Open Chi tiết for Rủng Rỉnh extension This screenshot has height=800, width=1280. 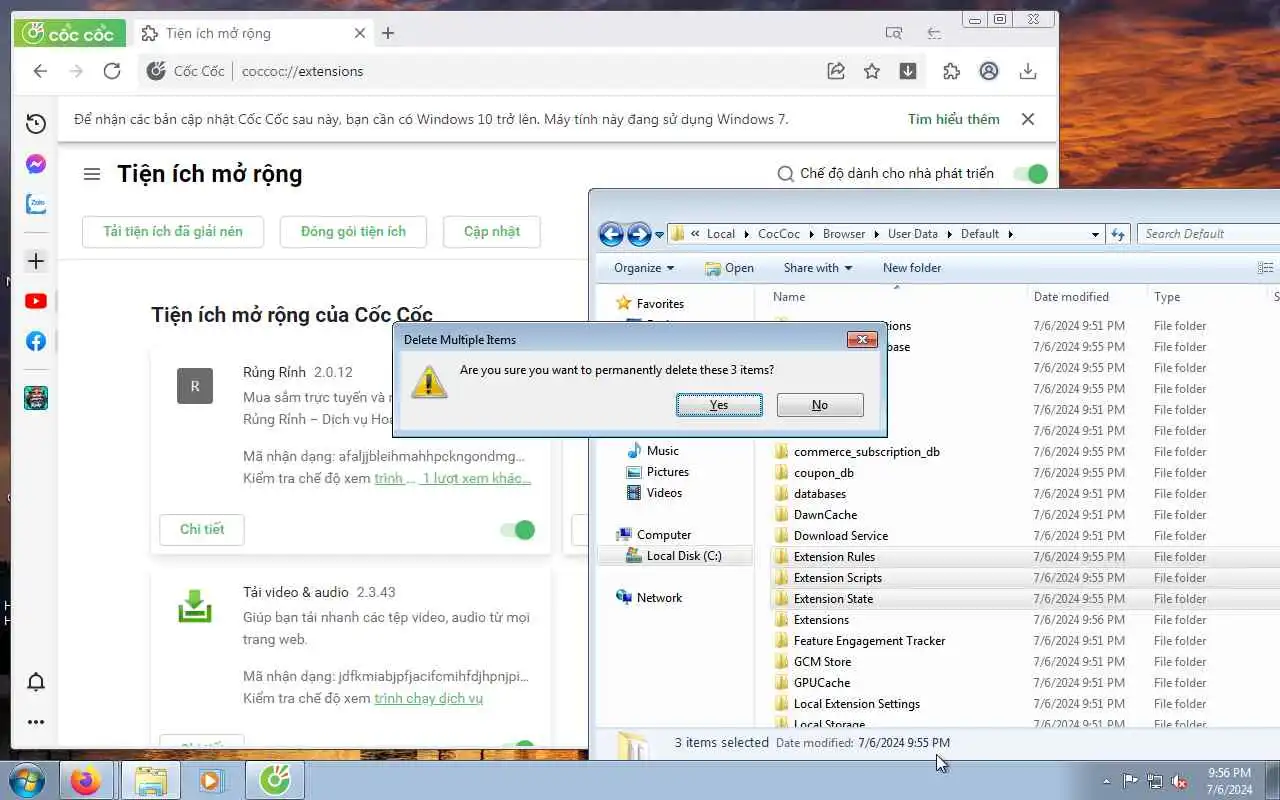click(202, 529)
